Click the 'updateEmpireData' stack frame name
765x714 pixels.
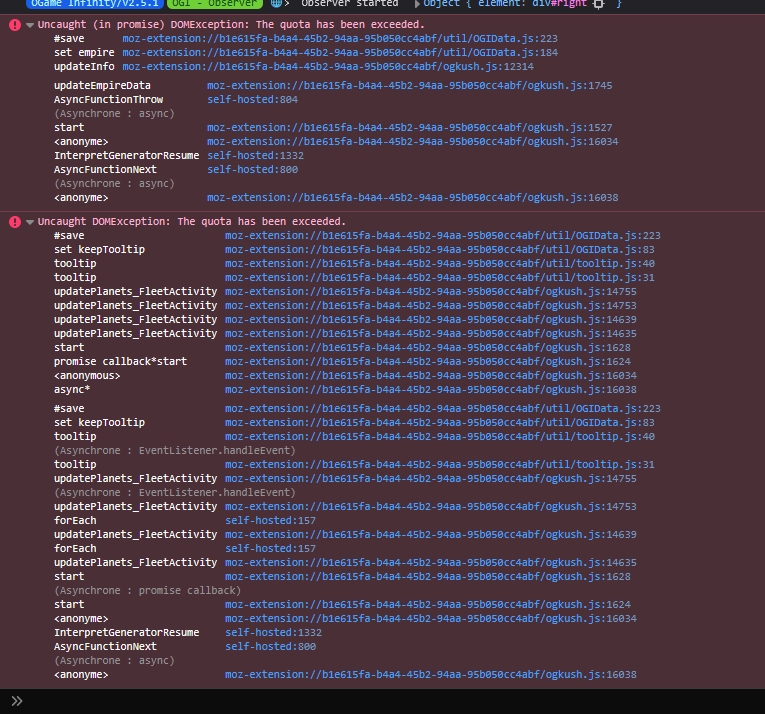click(102, 86)
